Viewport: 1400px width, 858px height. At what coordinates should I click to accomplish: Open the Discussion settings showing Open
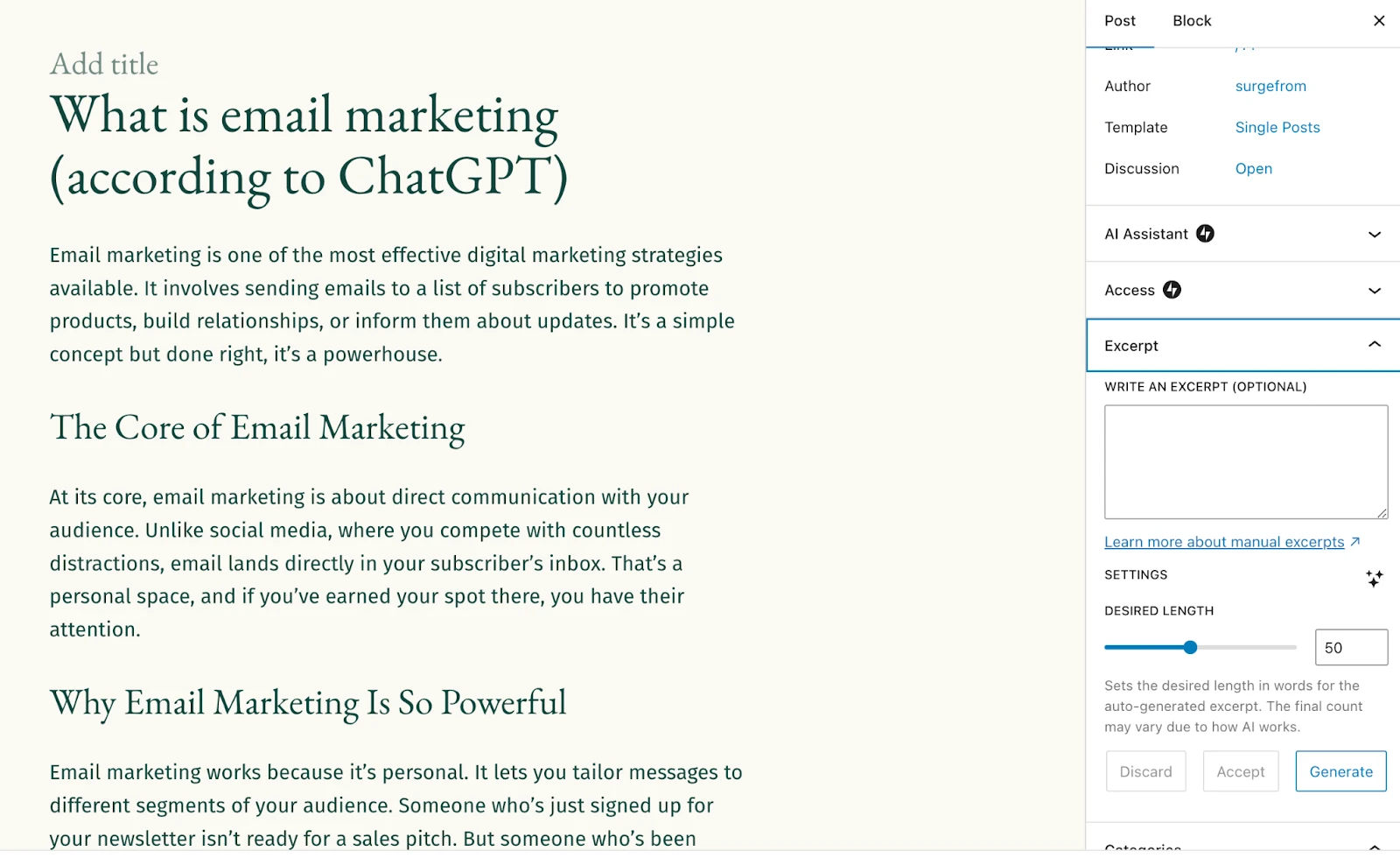point(1253,169)
